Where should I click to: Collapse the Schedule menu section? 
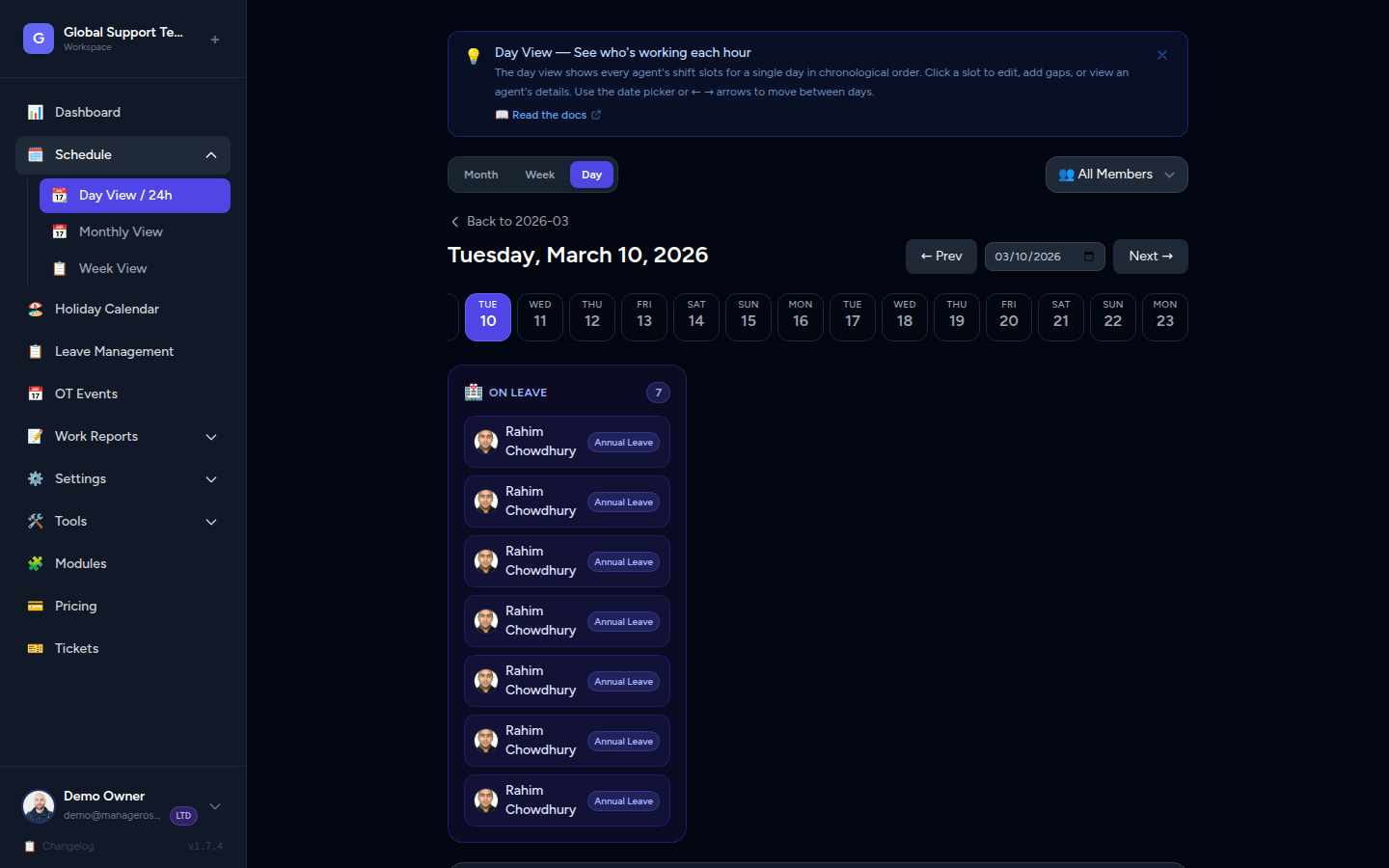coord(211,155)
